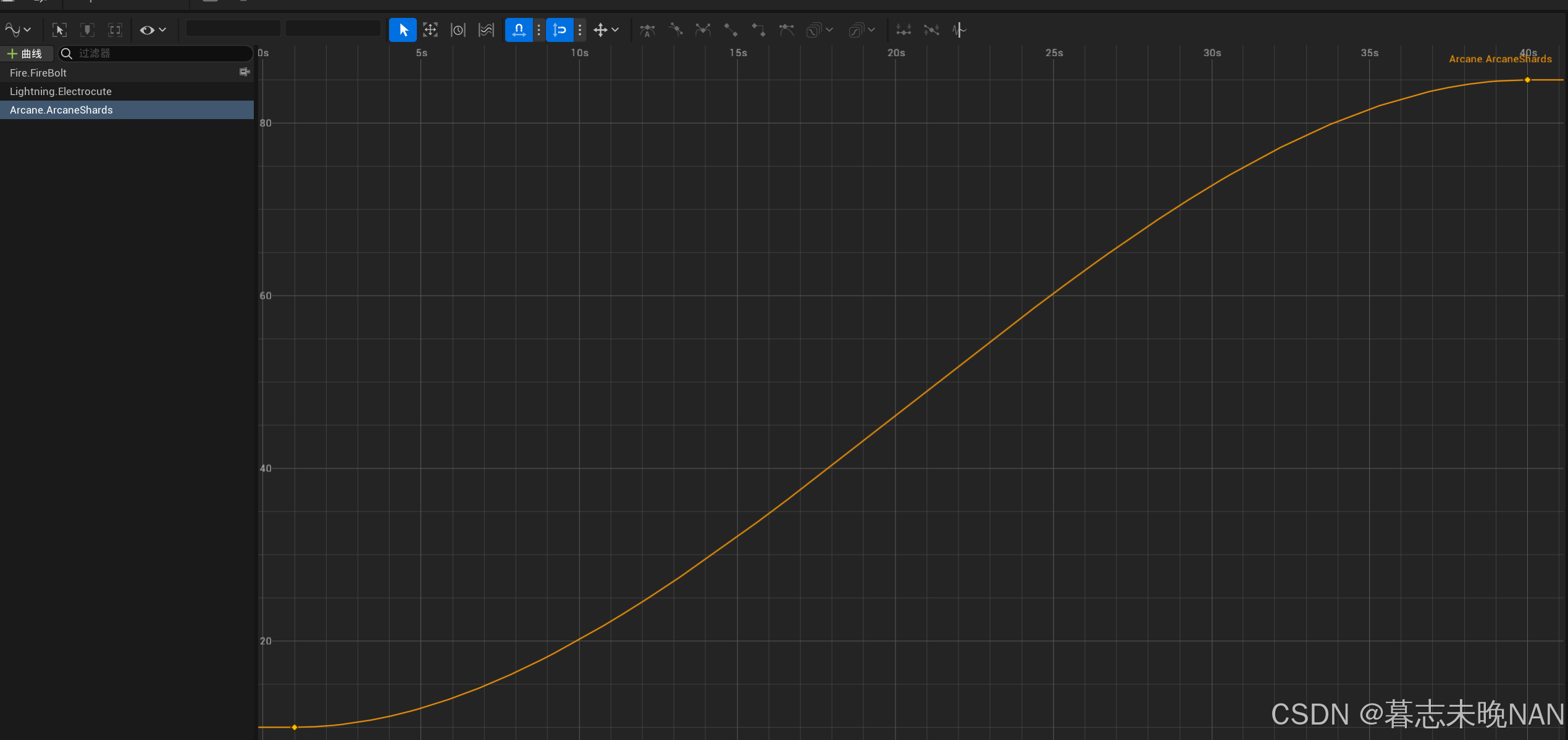This screenshot has width=1568, height=740.
Task: Click the 20 value axis label
Action: pyautogui.click(x=266, y=641)
